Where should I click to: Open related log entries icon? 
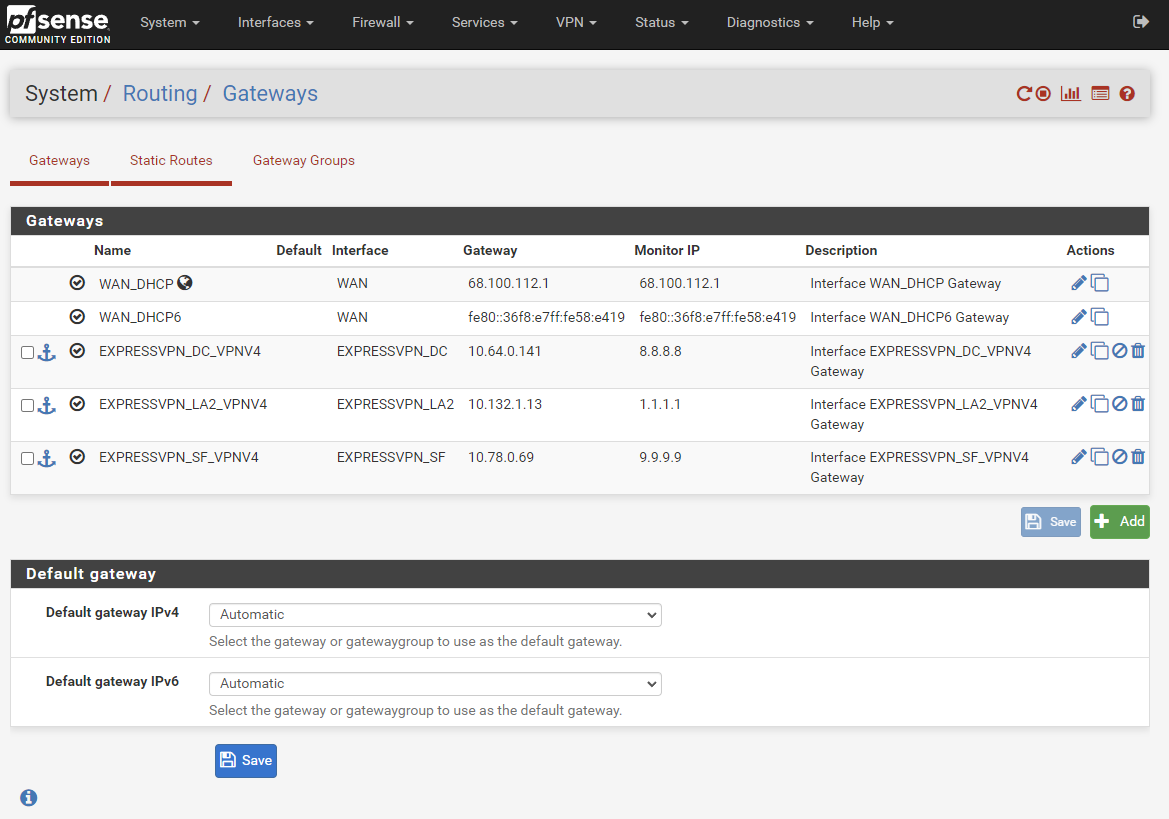tap(1100, 93)
